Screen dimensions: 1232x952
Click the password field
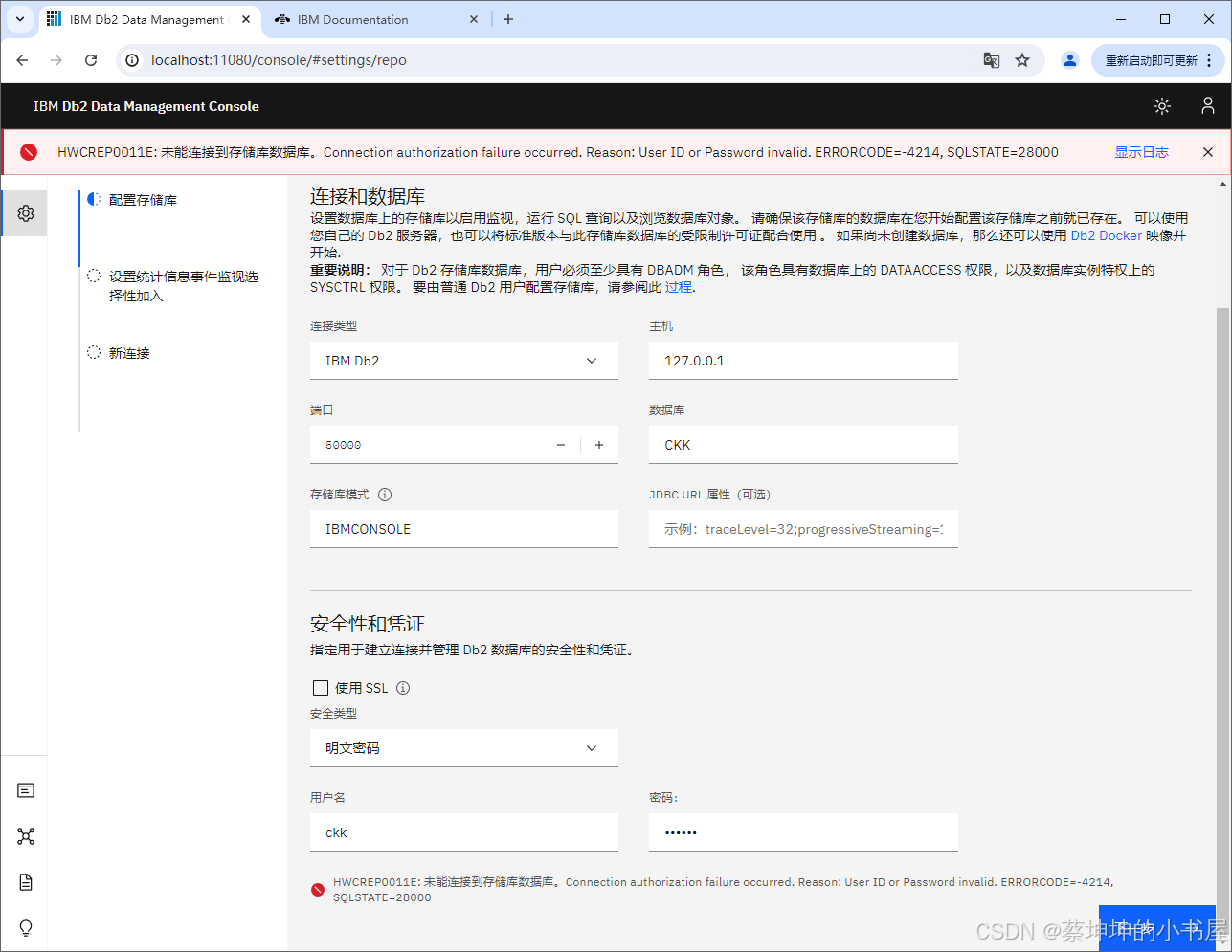click(803, 832)
